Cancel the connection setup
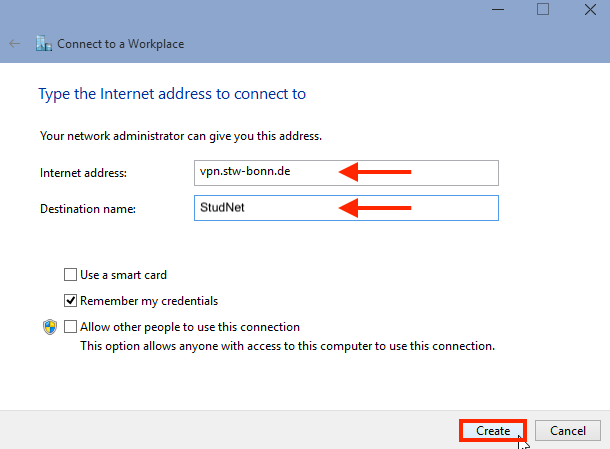This screenshot has height=449, width=610. [568, 431]
